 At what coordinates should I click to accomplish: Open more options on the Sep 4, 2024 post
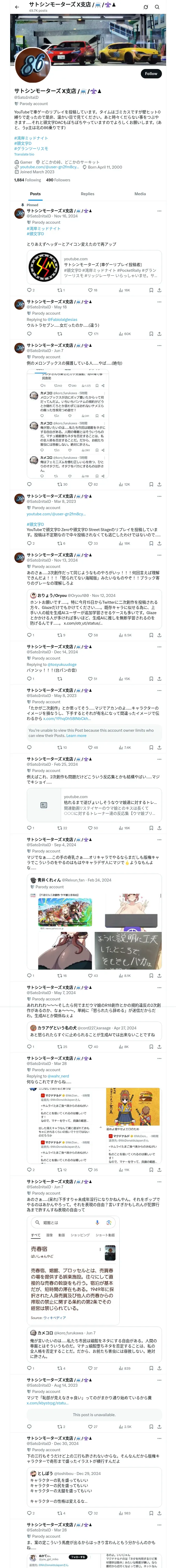point(159,839)
